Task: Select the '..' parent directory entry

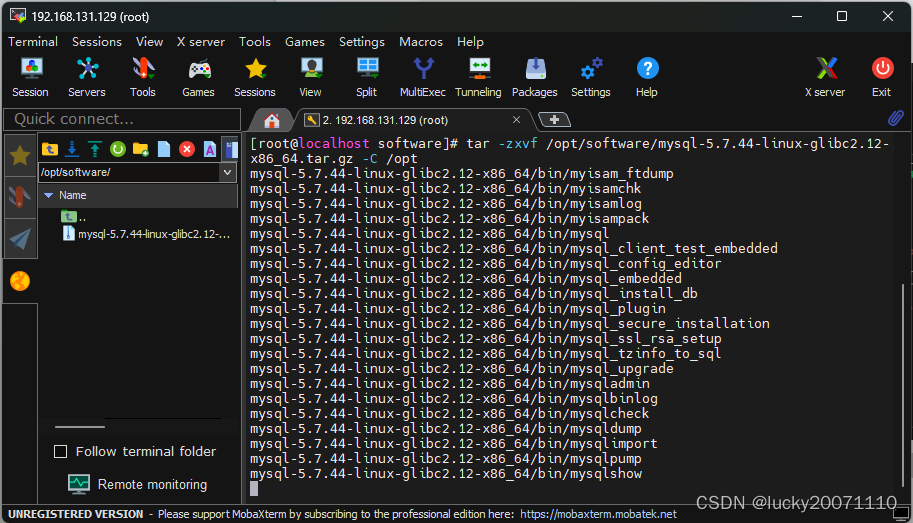Action: (x=75, y=217)
